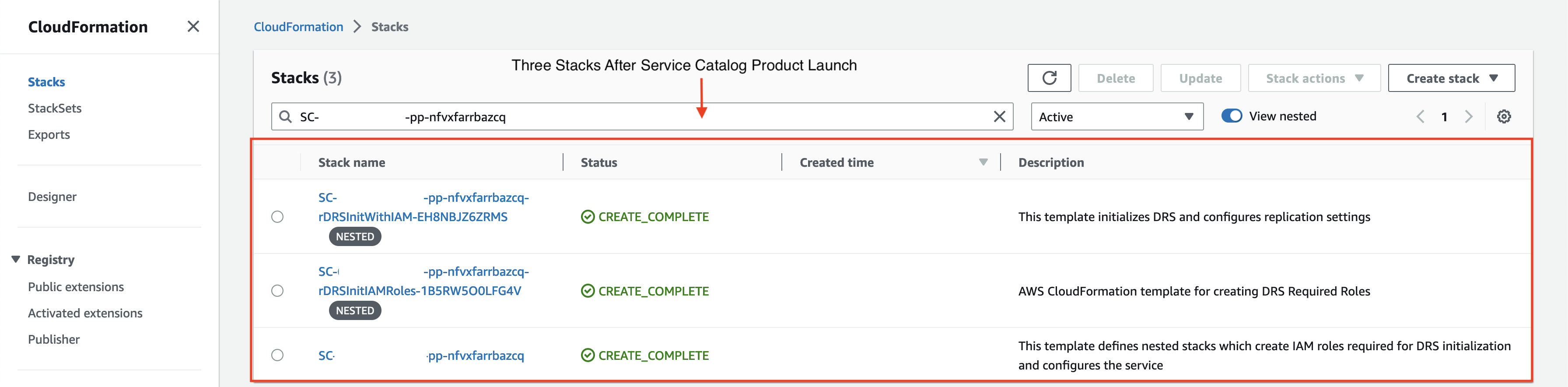The width and height of the screenshot is (1568, 387).
Task: Focus the stack name search field
Action: click(642, 116)
